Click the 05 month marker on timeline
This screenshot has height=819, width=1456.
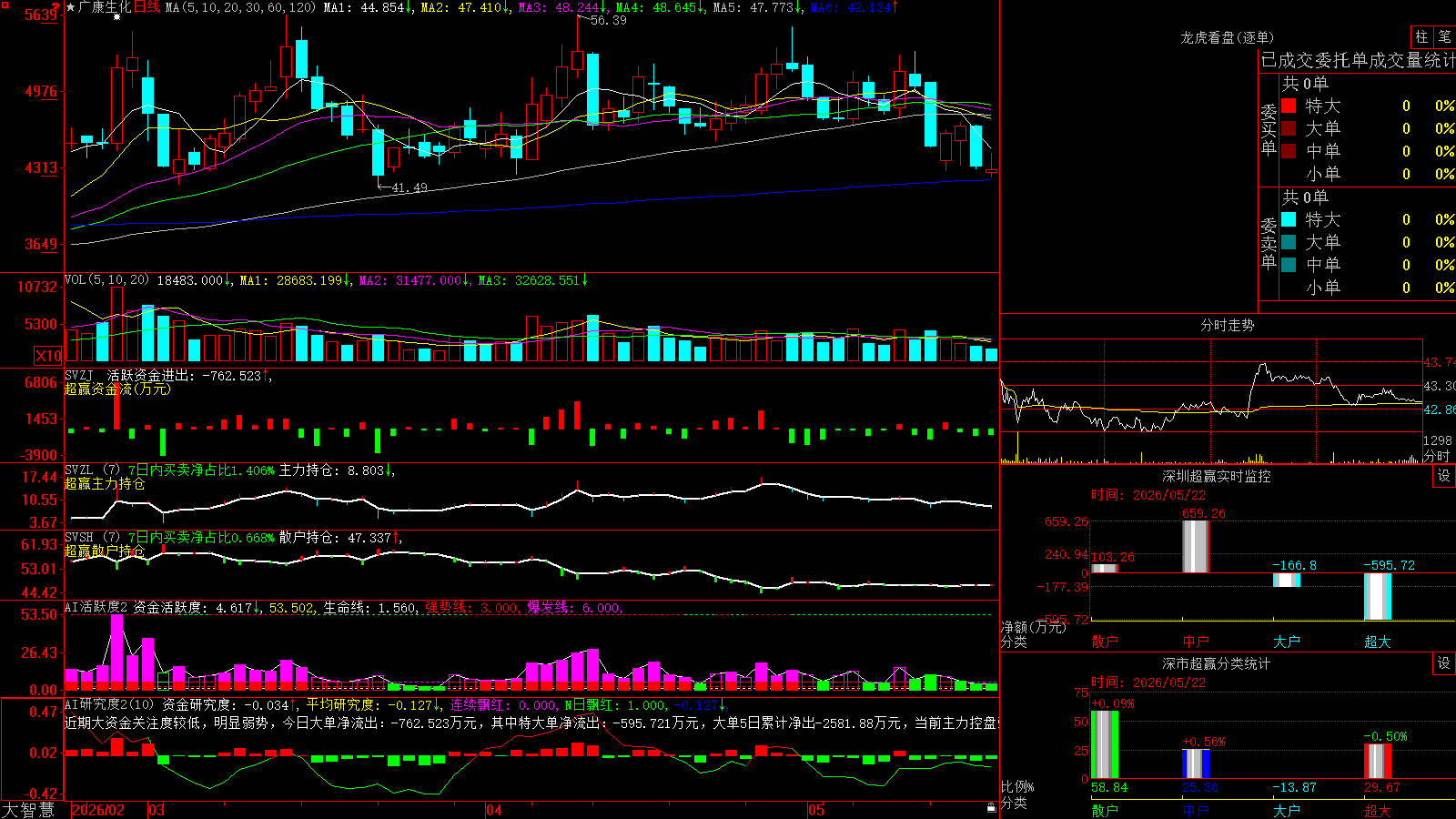(816, 810)
